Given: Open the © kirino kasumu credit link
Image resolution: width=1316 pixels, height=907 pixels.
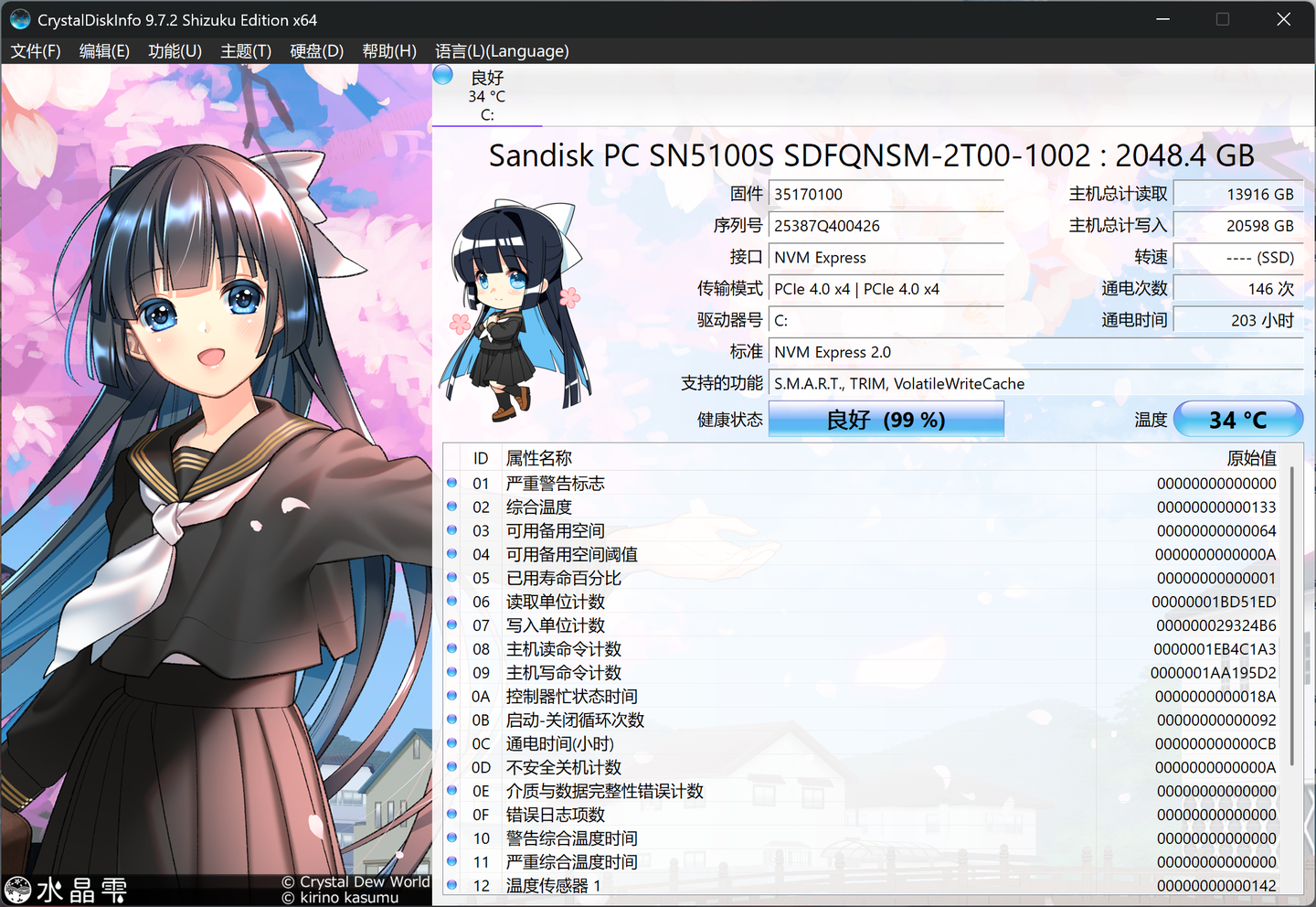Looking at the screenshot, I should click(x=340, y=898).
